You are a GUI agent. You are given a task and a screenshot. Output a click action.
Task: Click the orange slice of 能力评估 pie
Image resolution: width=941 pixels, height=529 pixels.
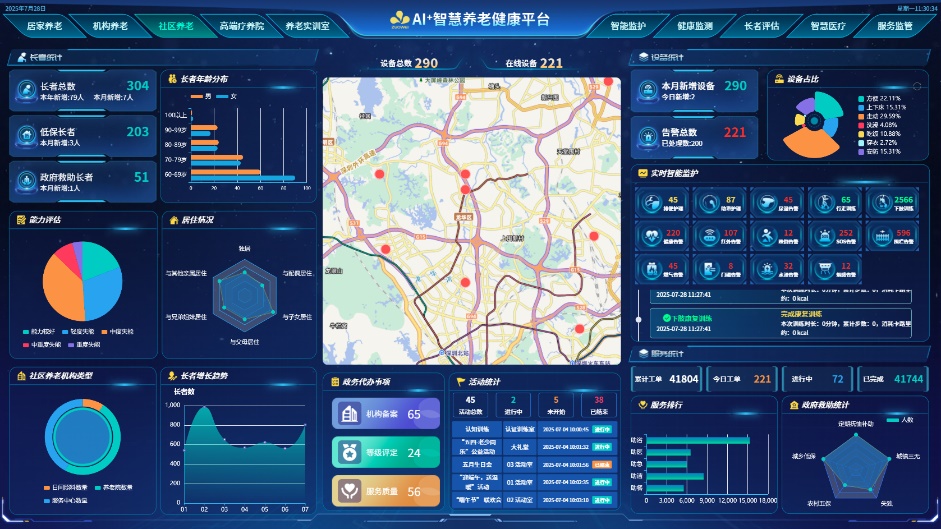coord(62,288)
